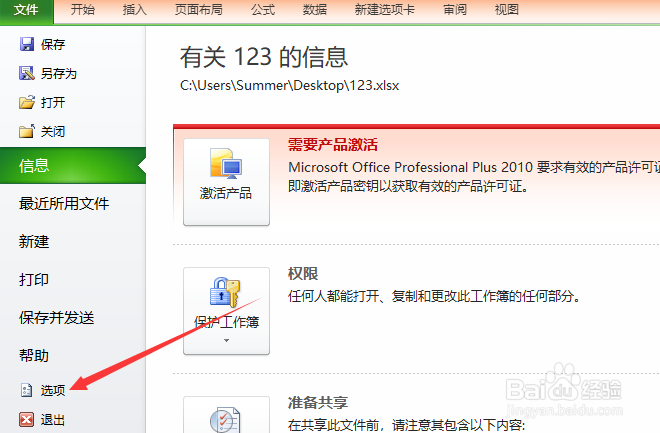Click the red Exit X icon
Image resolution: width=660 pixels, height=433 pixels.
click(x=27, y=419)
